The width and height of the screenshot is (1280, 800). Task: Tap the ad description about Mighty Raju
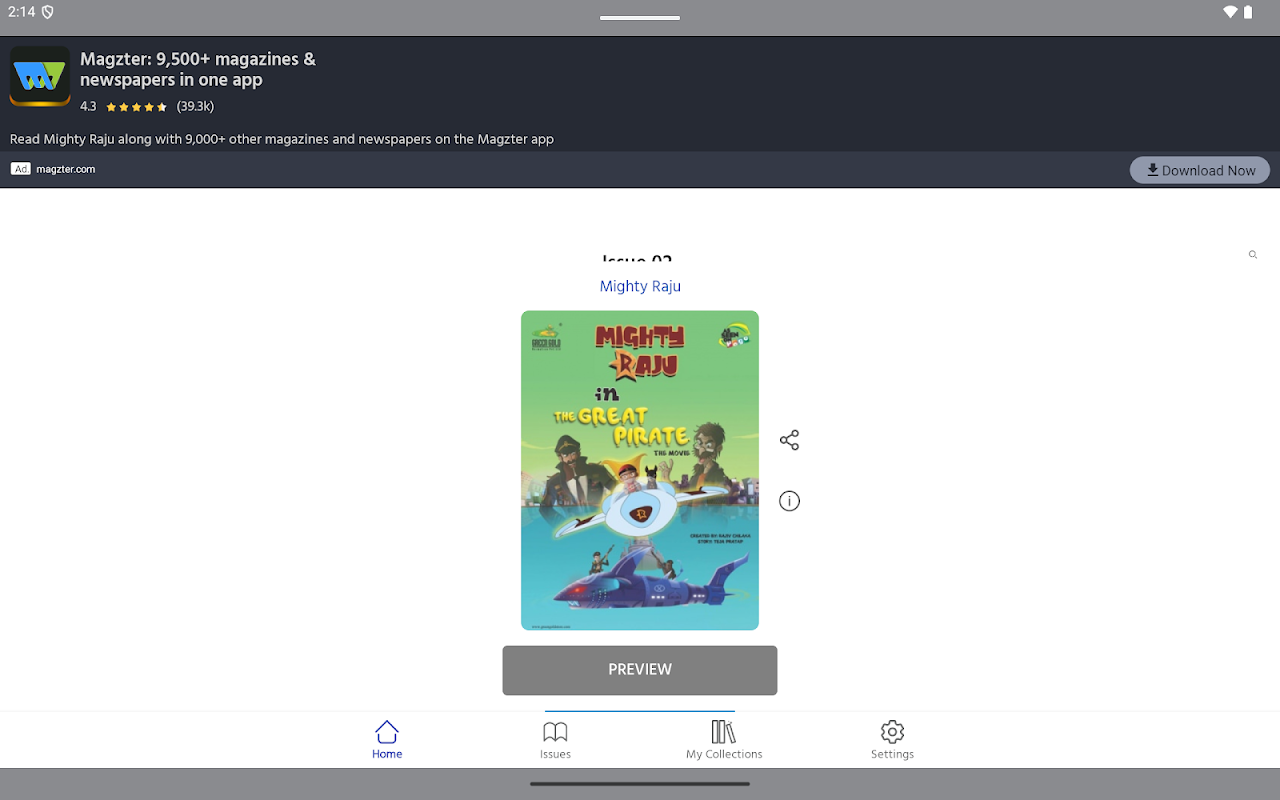pyautogui.click(x=282, y=139)
